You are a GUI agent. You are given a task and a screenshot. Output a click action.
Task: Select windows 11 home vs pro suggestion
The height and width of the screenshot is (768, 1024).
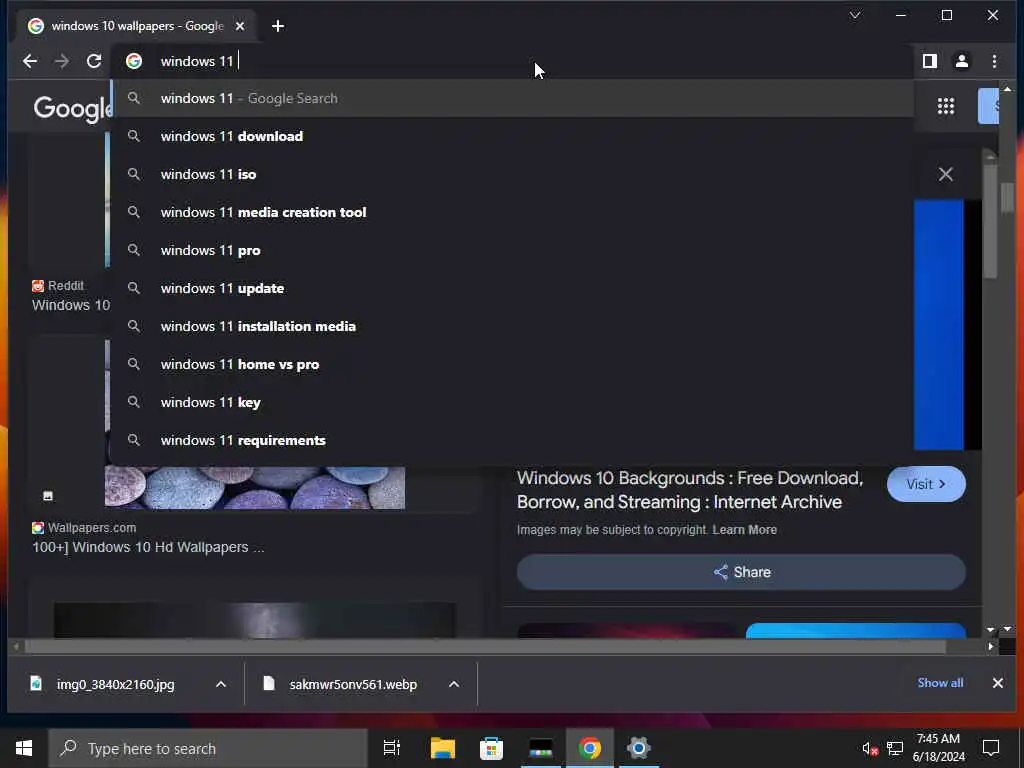[x=512, y=364]
